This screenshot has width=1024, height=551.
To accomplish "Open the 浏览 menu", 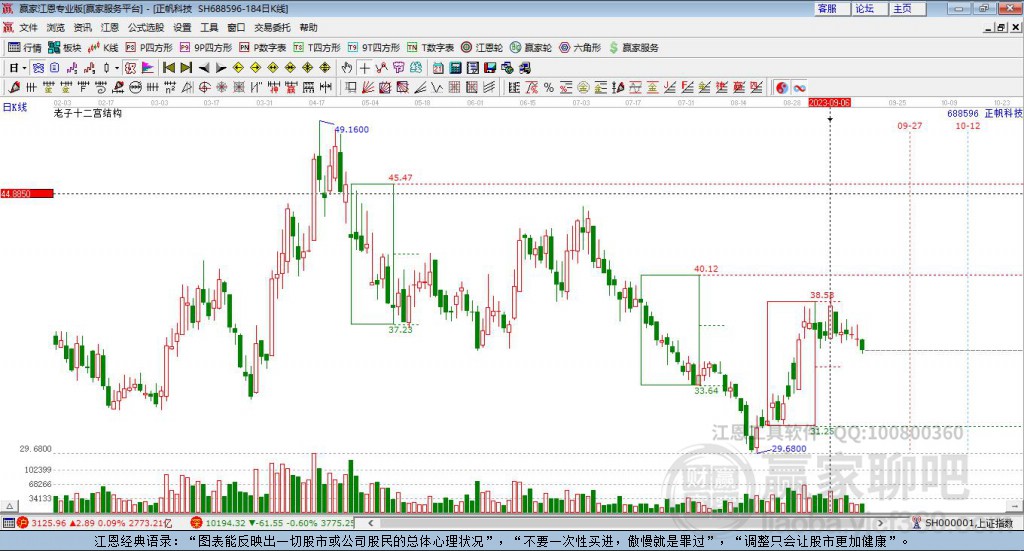I will (56, 27).
